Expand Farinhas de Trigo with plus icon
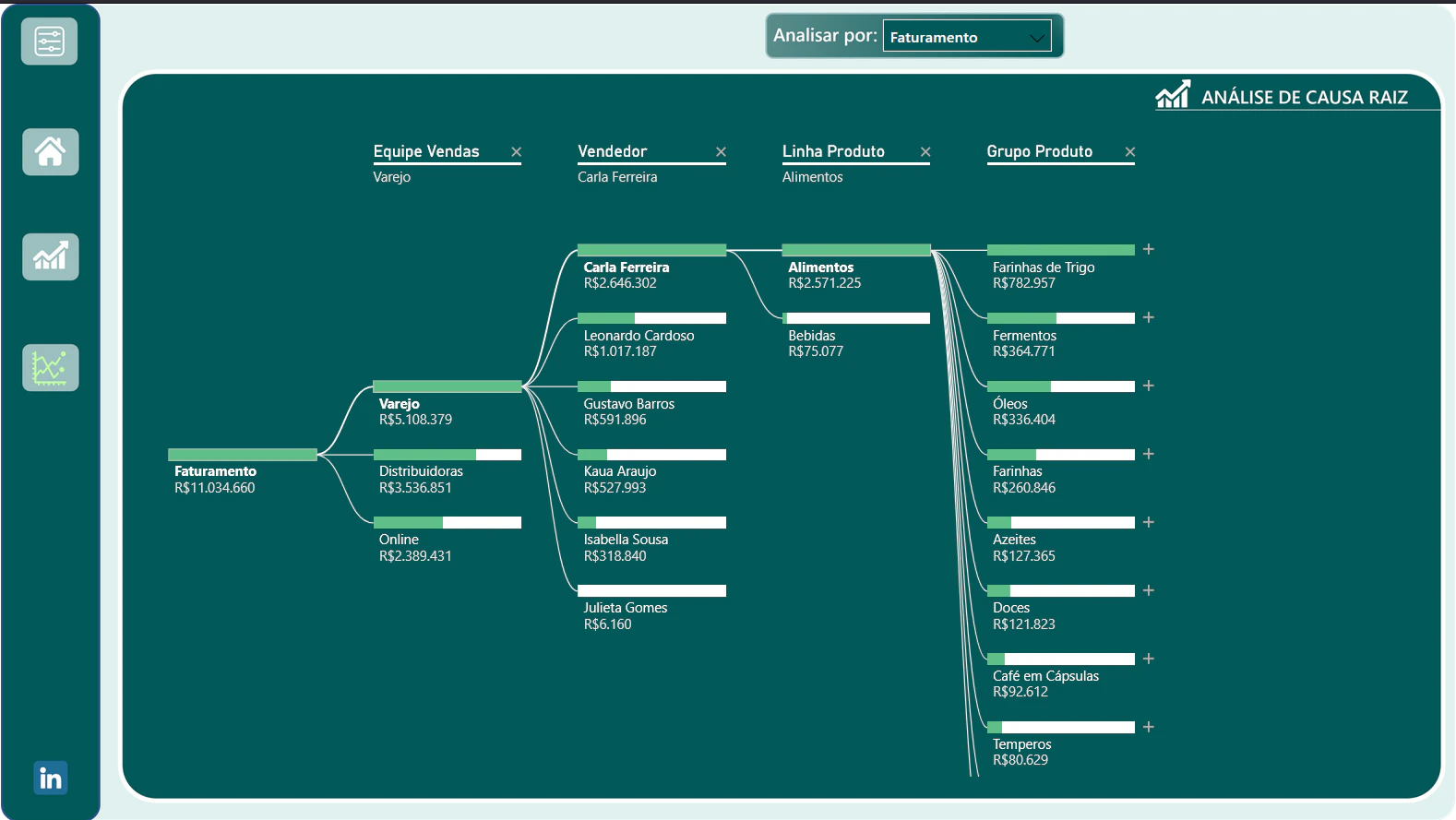This screenshot has width=1456, height=820. point(1149,249)
